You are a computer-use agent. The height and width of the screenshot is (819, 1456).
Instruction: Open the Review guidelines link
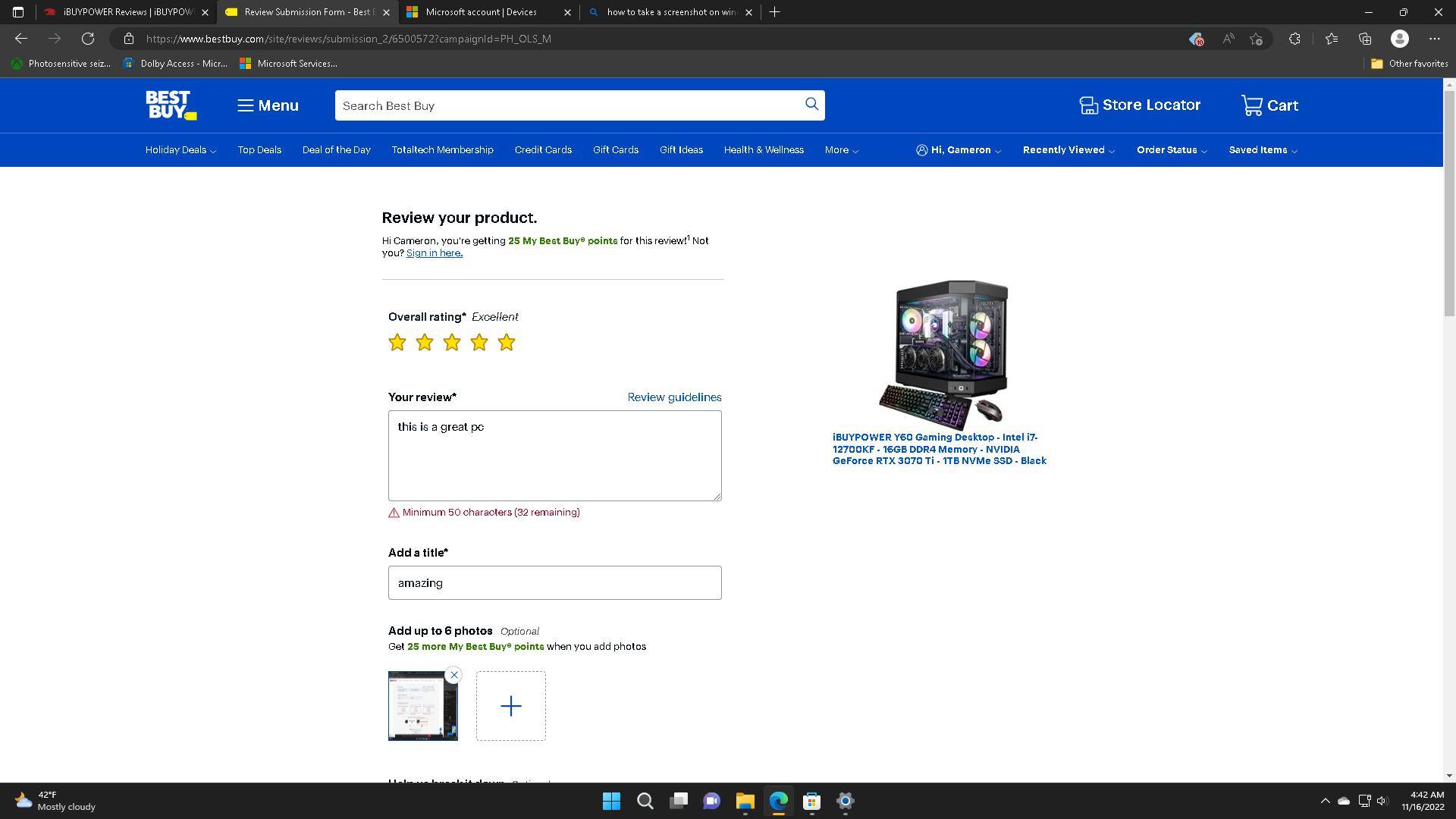[673, 397]
